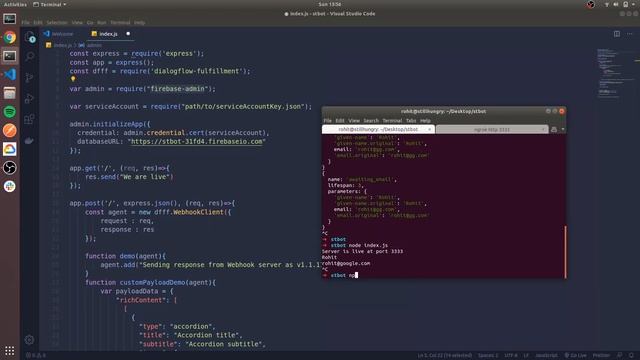Click the index.js breadcrumb item

coord(59,45)
